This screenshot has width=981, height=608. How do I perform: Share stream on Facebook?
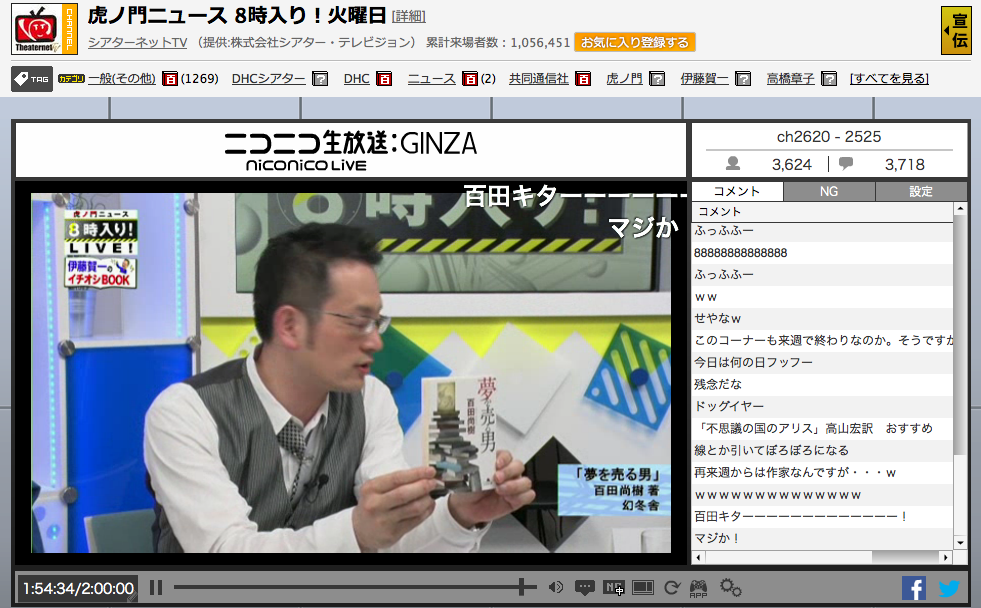tap(914, 588)
